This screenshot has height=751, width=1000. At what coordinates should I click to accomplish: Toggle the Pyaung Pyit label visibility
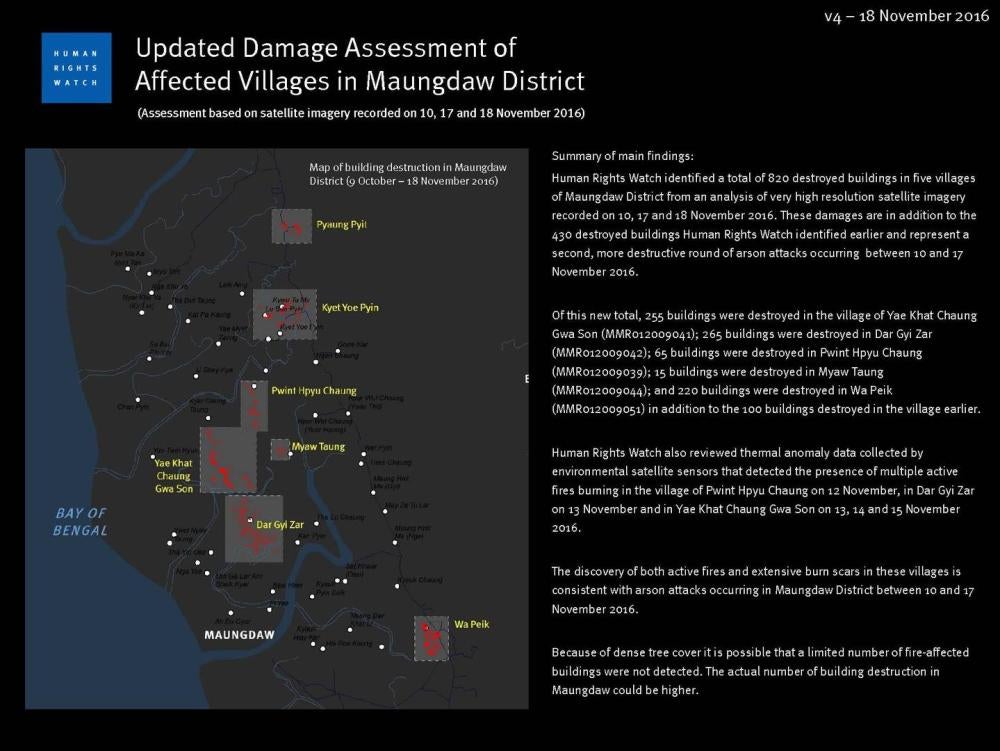tap(341, 225)
